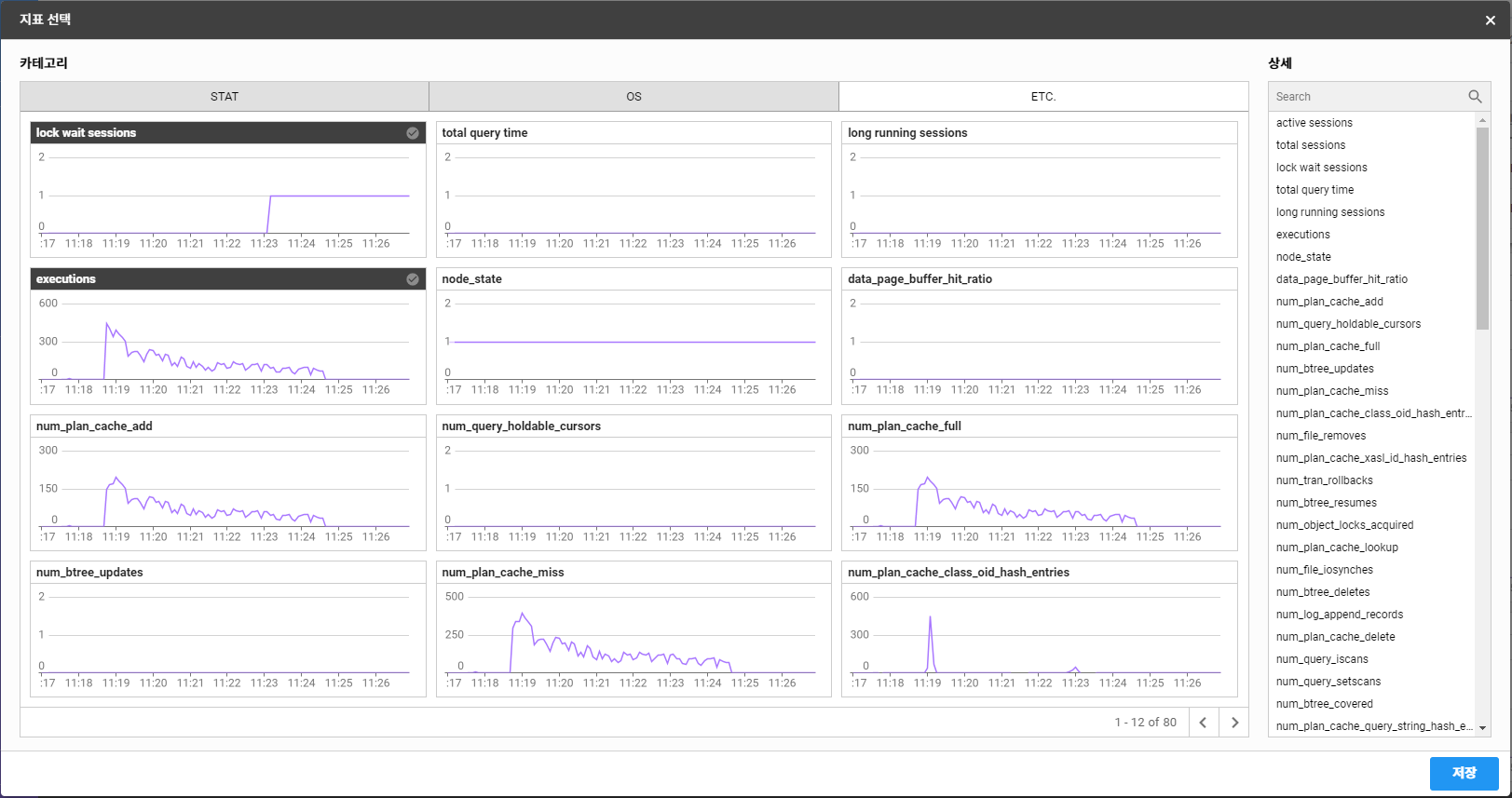Select the total query time chart
Screen dimensions: 1512x798
click(633, 190)
